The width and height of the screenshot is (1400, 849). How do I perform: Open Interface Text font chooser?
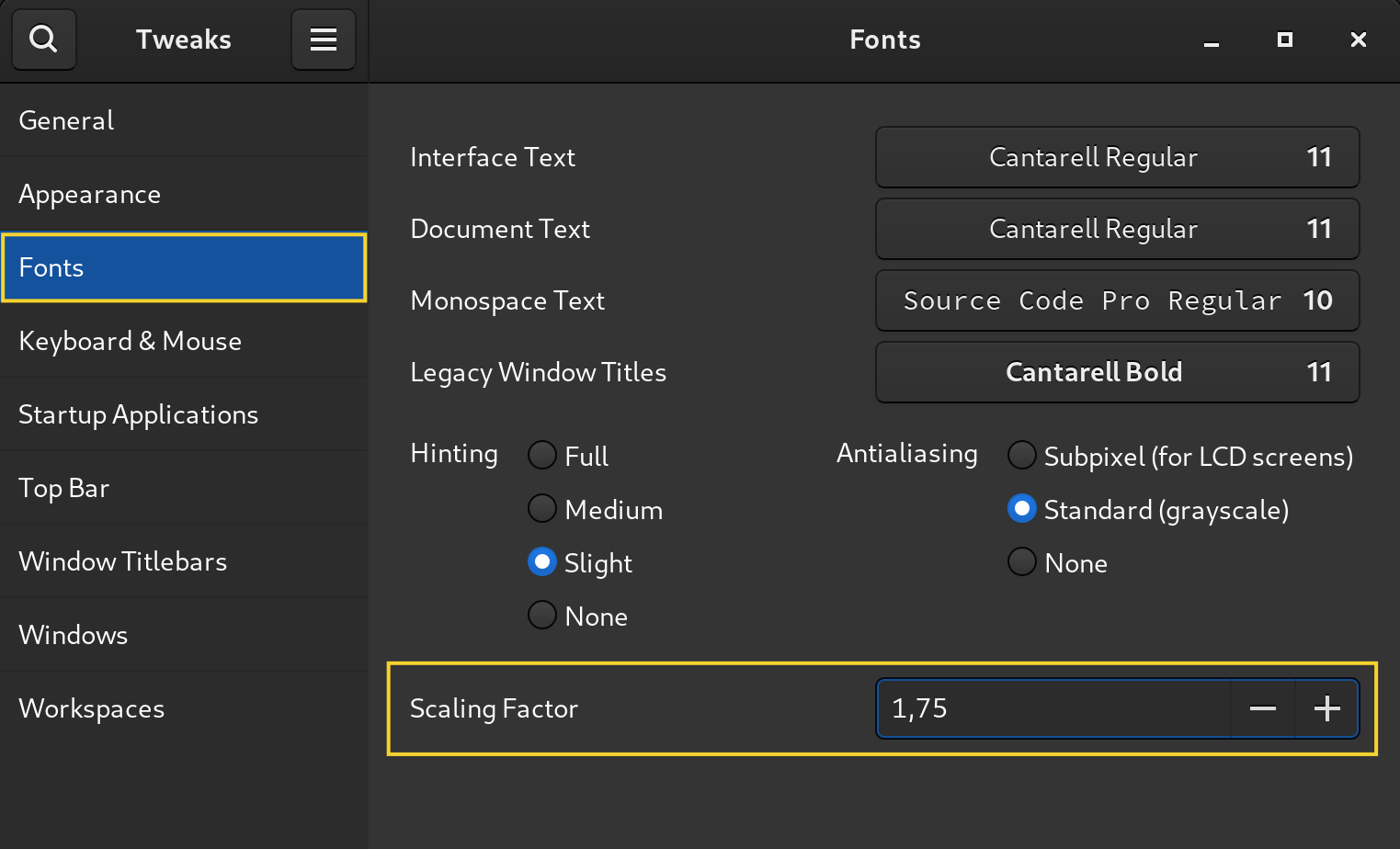(1117, 157)
